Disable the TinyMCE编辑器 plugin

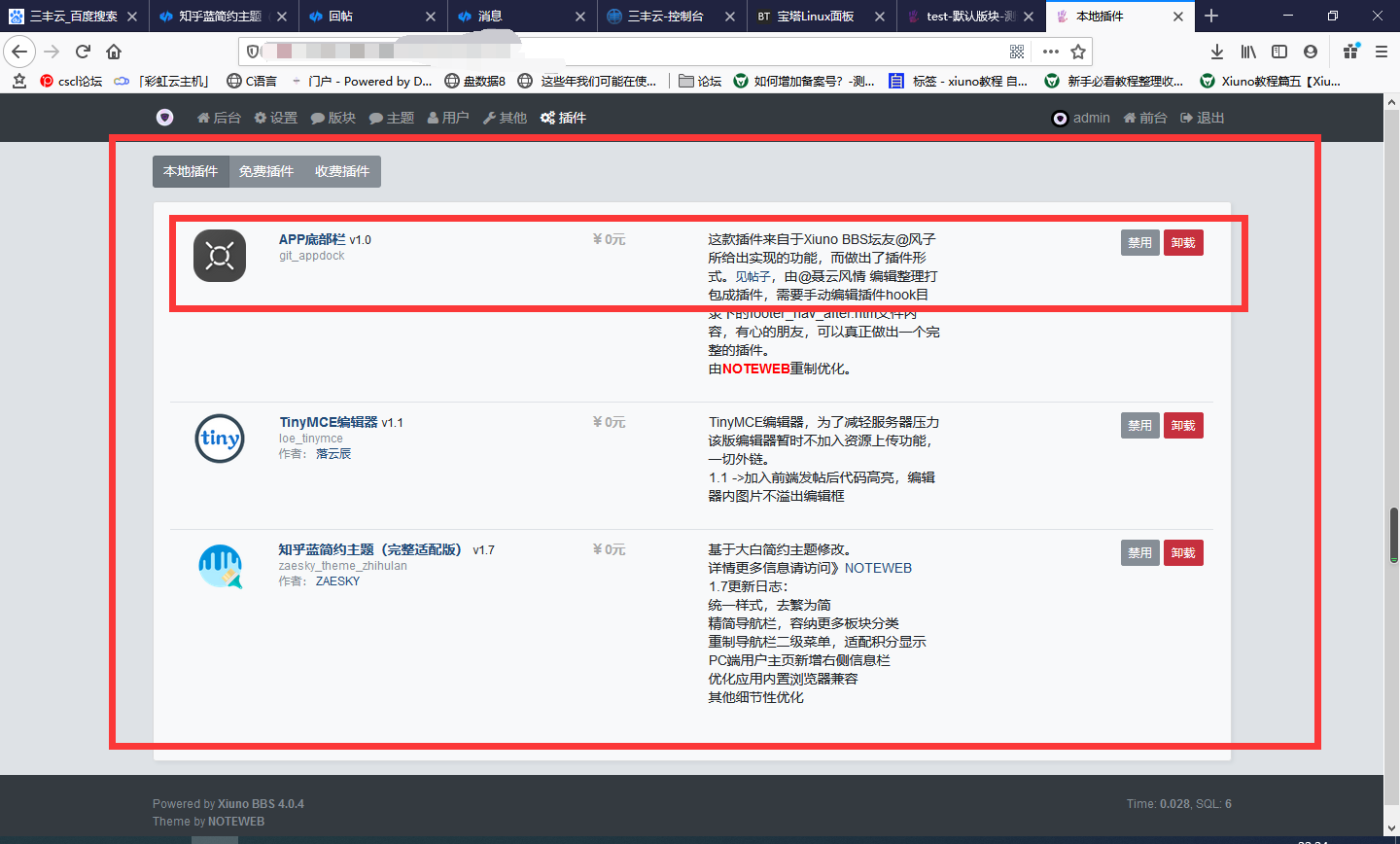[1139, 426]
